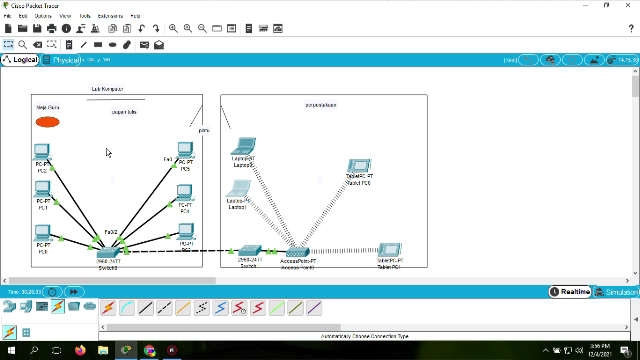
Task: Pick the blue Coaxial cable
Action: (x=220, y=308)
